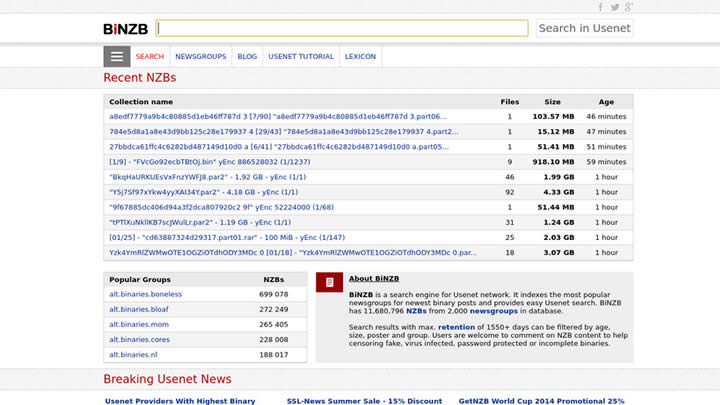Go to the Lexicon tab

pos(360,57)
